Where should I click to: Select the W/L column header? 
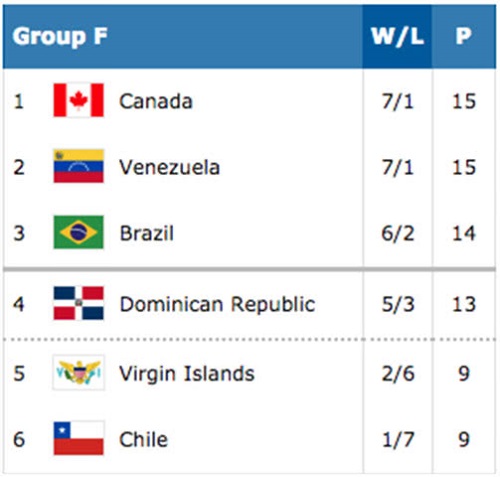(397, 36)
